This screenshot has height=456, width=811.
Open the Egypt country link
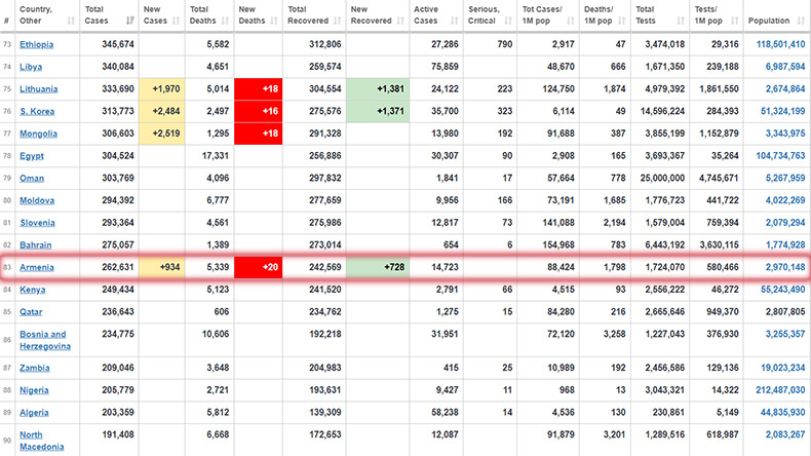point(32,156)
